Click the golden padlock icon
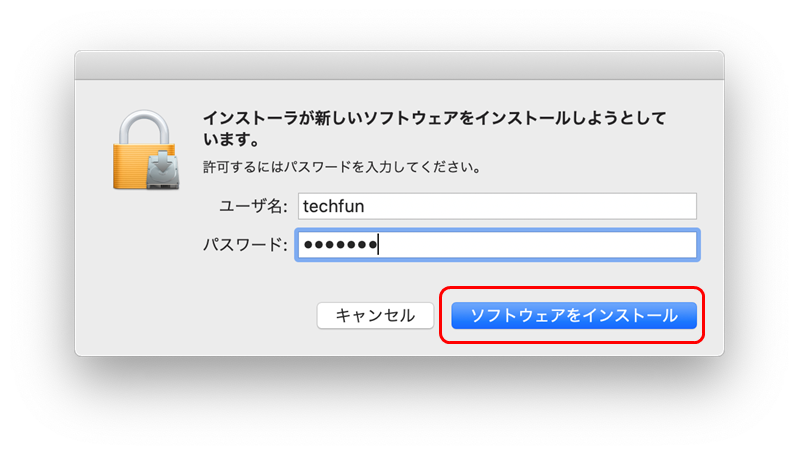 point(146,150)
